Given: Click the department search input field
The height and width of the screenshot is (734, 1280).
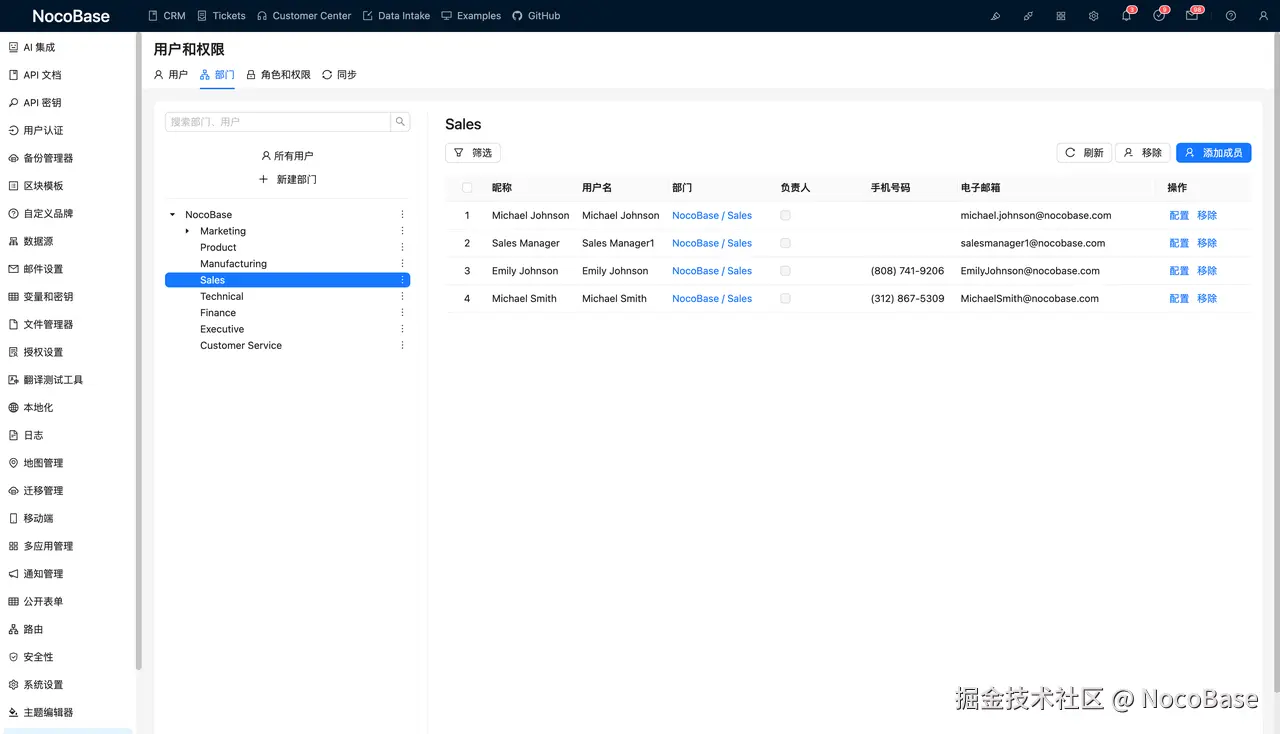Looking at the screenshot, I should [x=277, y=122].
